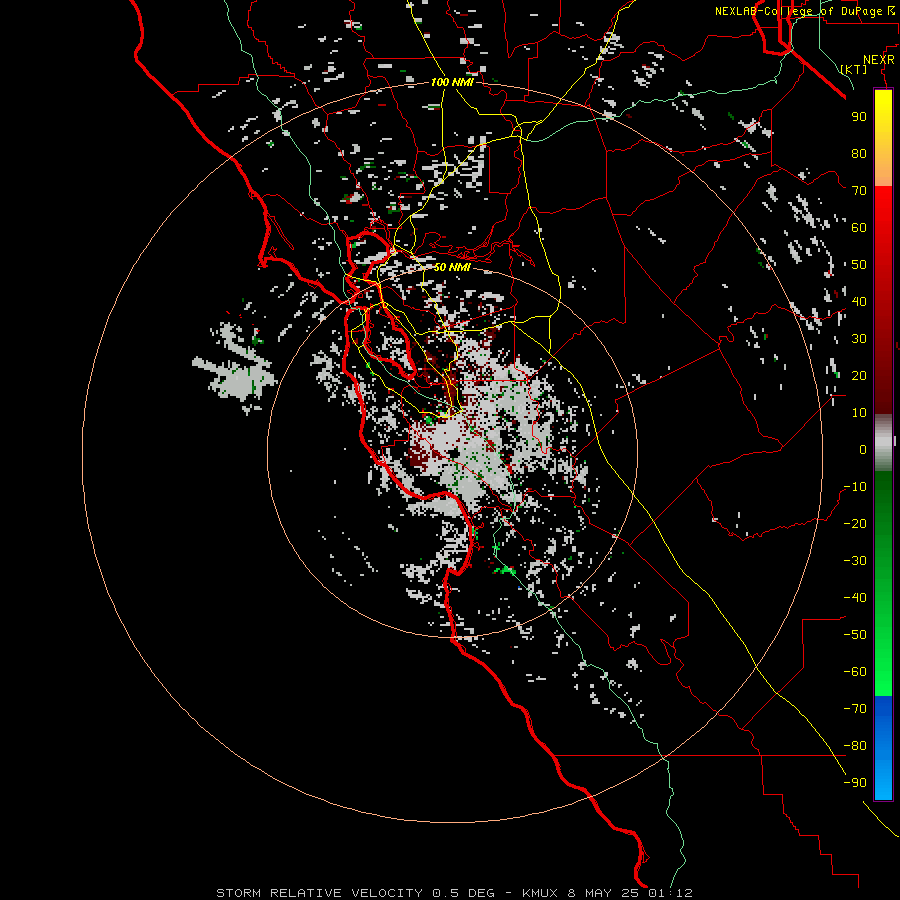Click the -20 value on the velocity scale

pos(855,523)
